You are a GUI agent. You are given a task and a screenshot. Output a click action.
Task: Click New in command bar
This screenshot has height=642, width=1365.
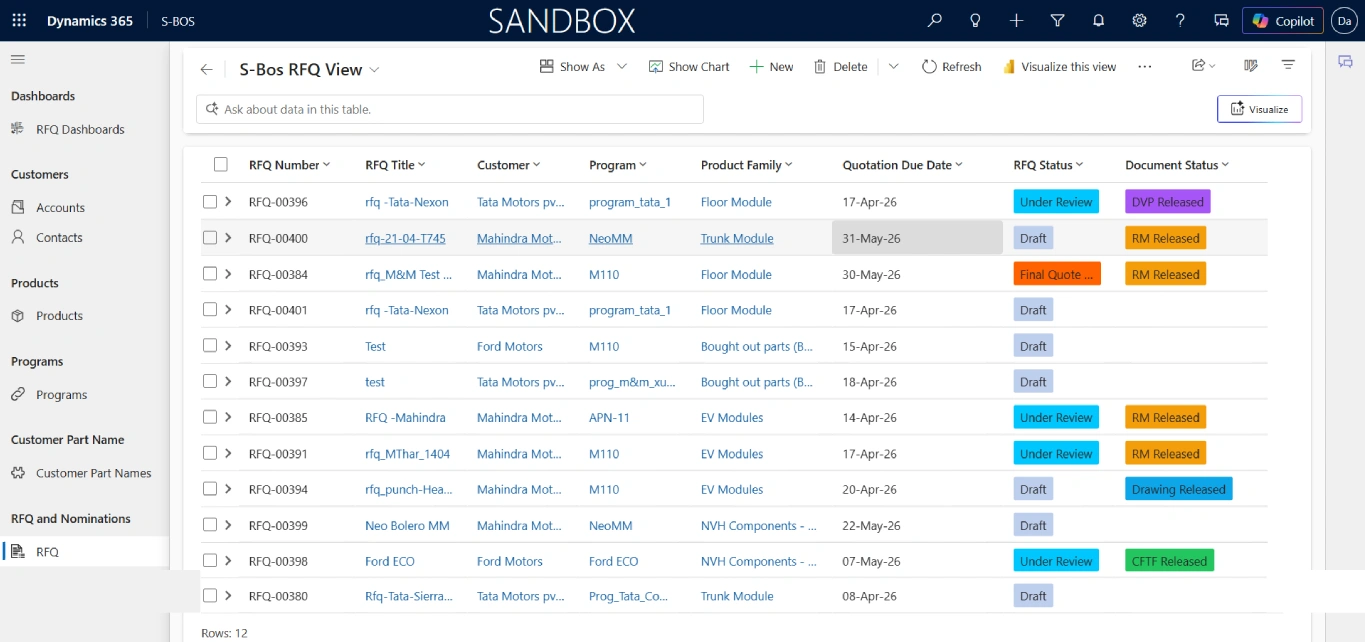coord(771,67)
